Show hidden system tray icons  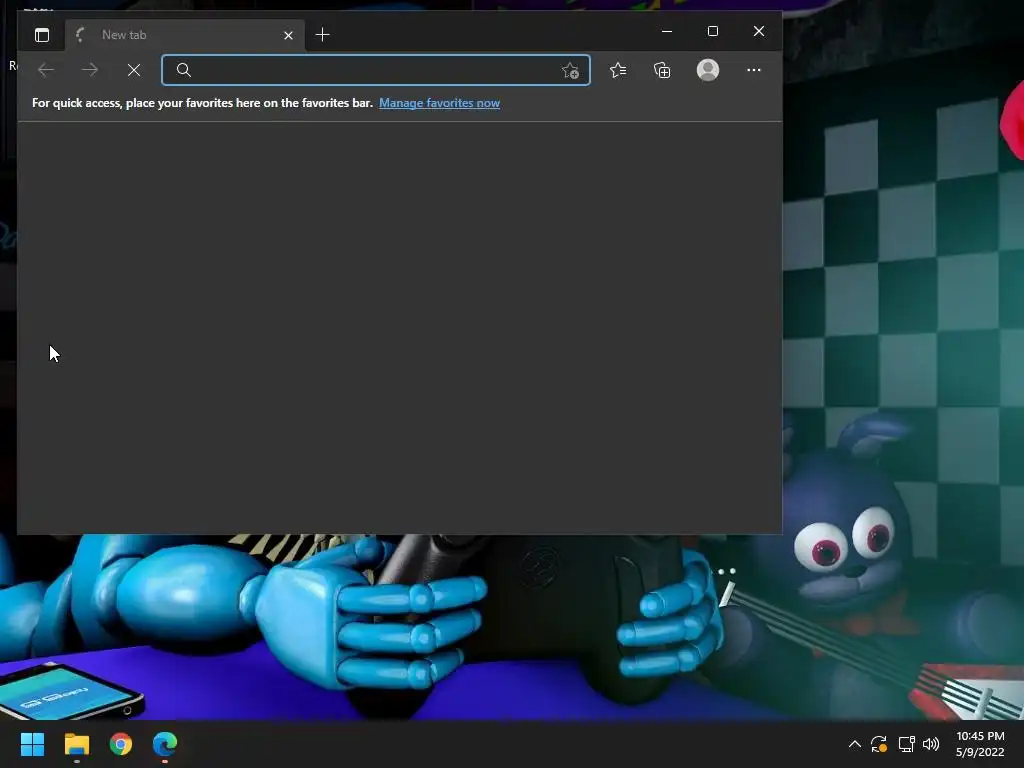854,744
